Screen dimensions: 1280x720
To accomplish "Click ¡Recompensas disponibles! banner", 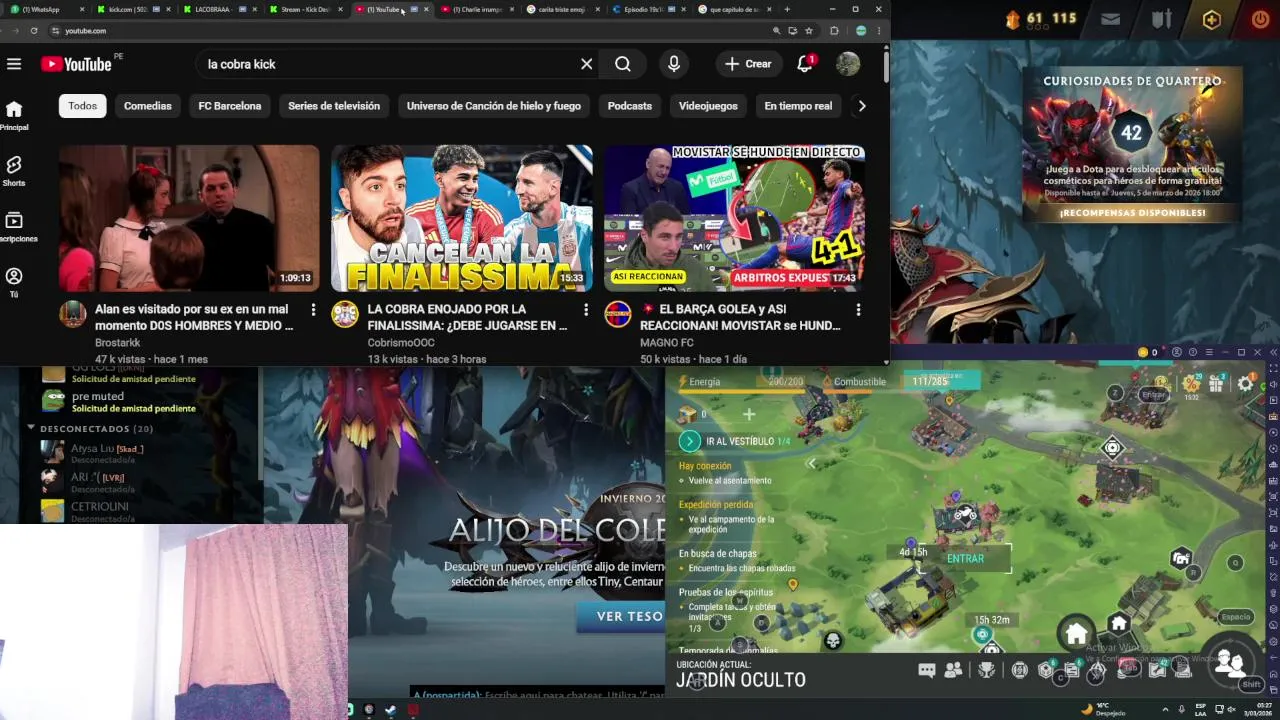I will (x=1133, y=213).
